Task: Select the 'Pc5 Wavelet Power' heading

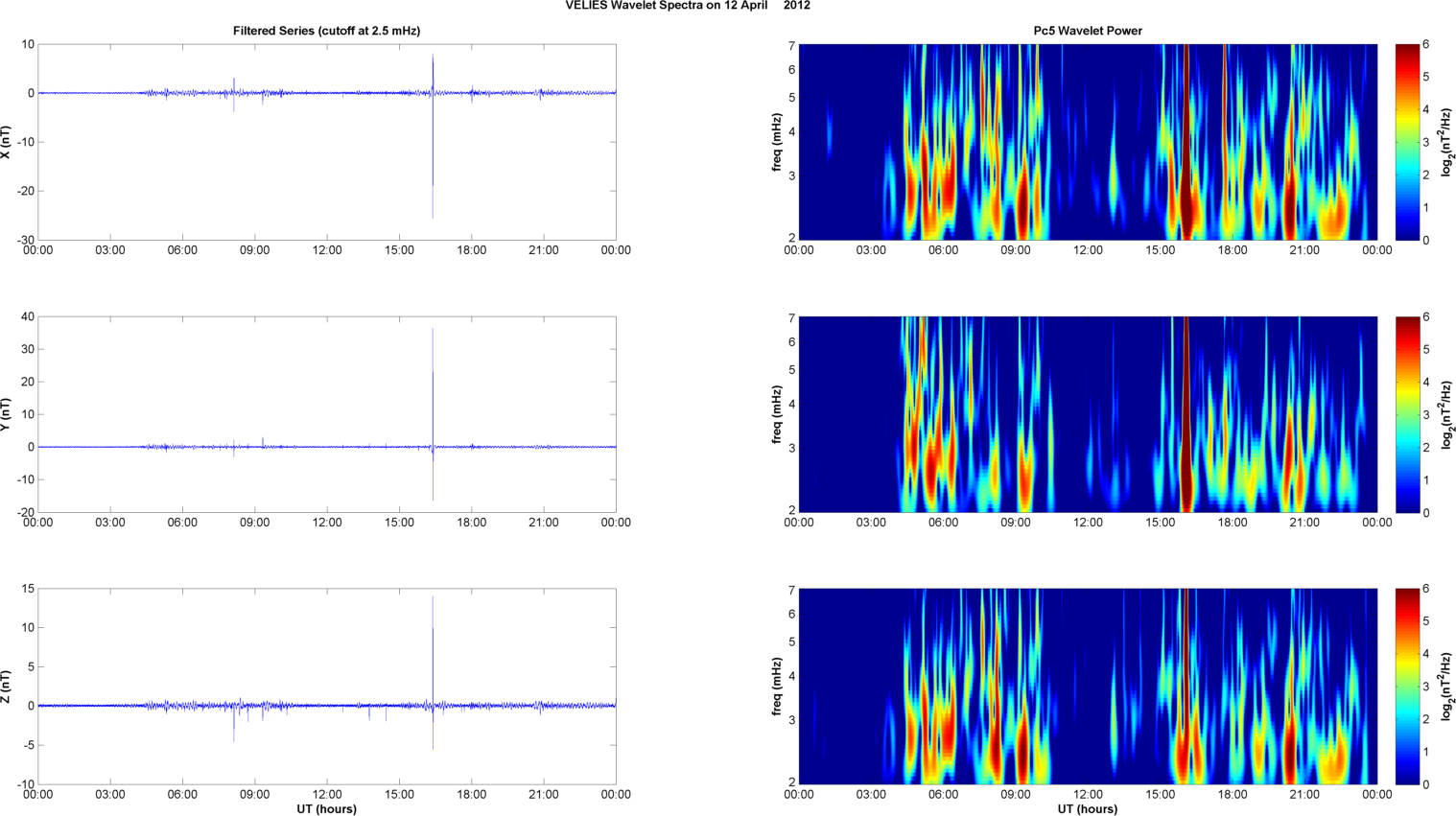Action: 1088,31
